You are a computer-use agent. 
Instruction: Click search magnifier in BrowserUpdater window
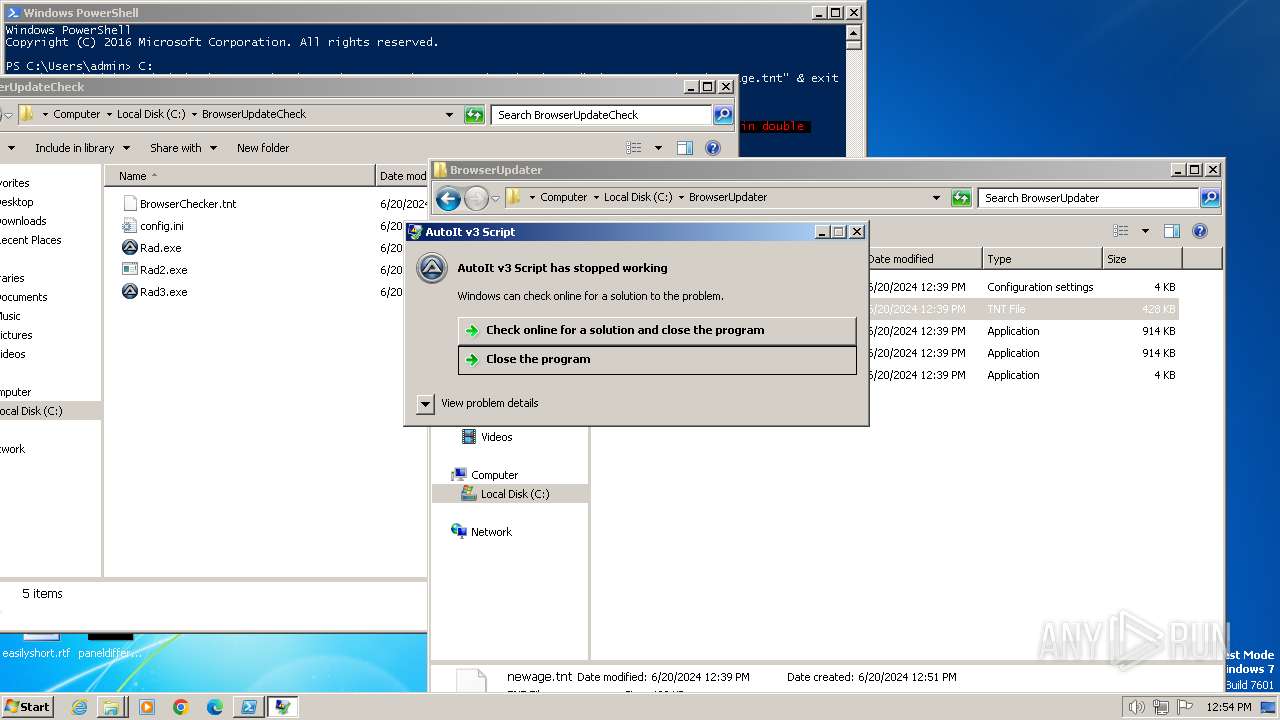(x=1210, y=198)
